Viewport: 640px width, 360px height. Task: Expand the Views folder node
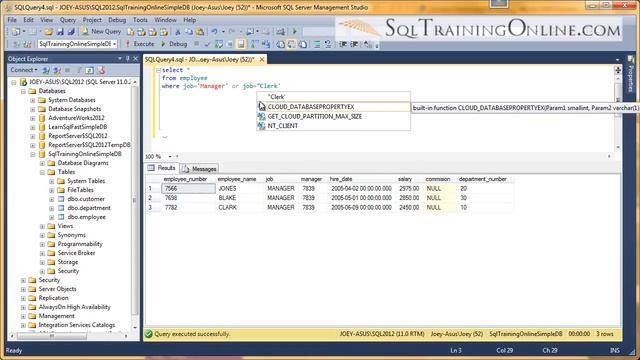(42, 226)
